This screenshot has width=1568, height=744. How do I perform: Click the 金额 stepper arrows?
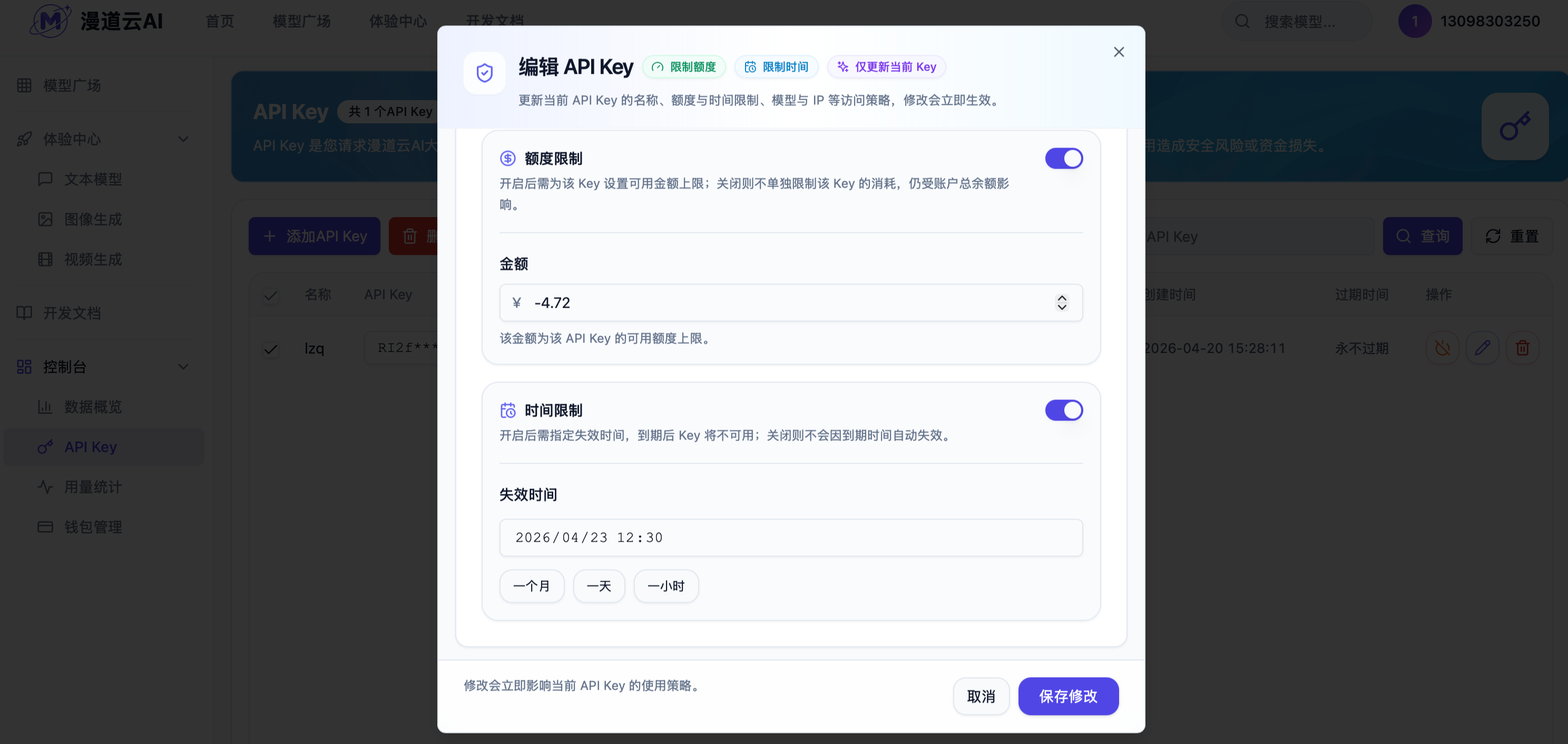click(x=1062, y=302)
